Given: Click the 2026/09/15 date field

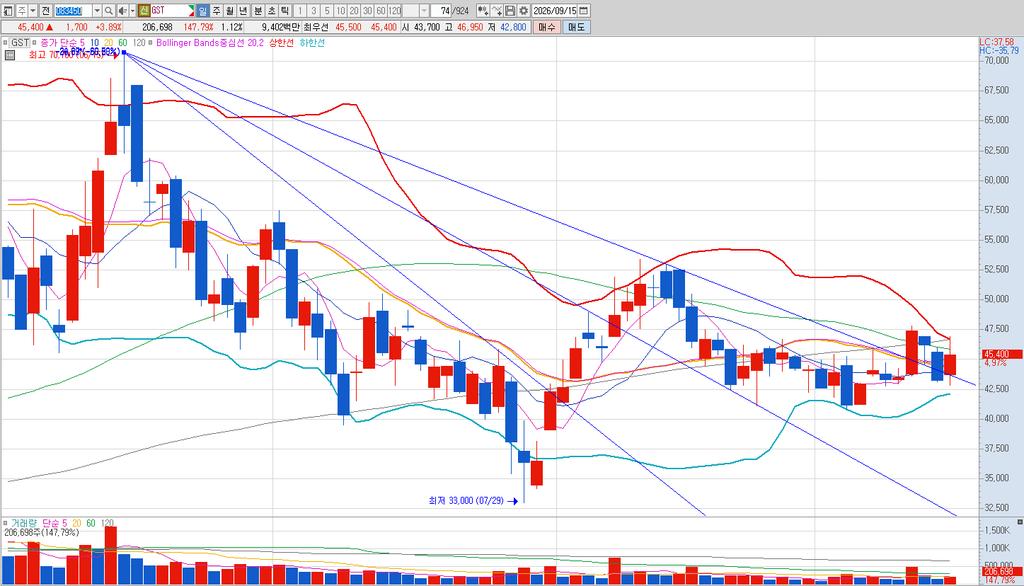Looking at the screenshot, I should click(x=555, y=10).
